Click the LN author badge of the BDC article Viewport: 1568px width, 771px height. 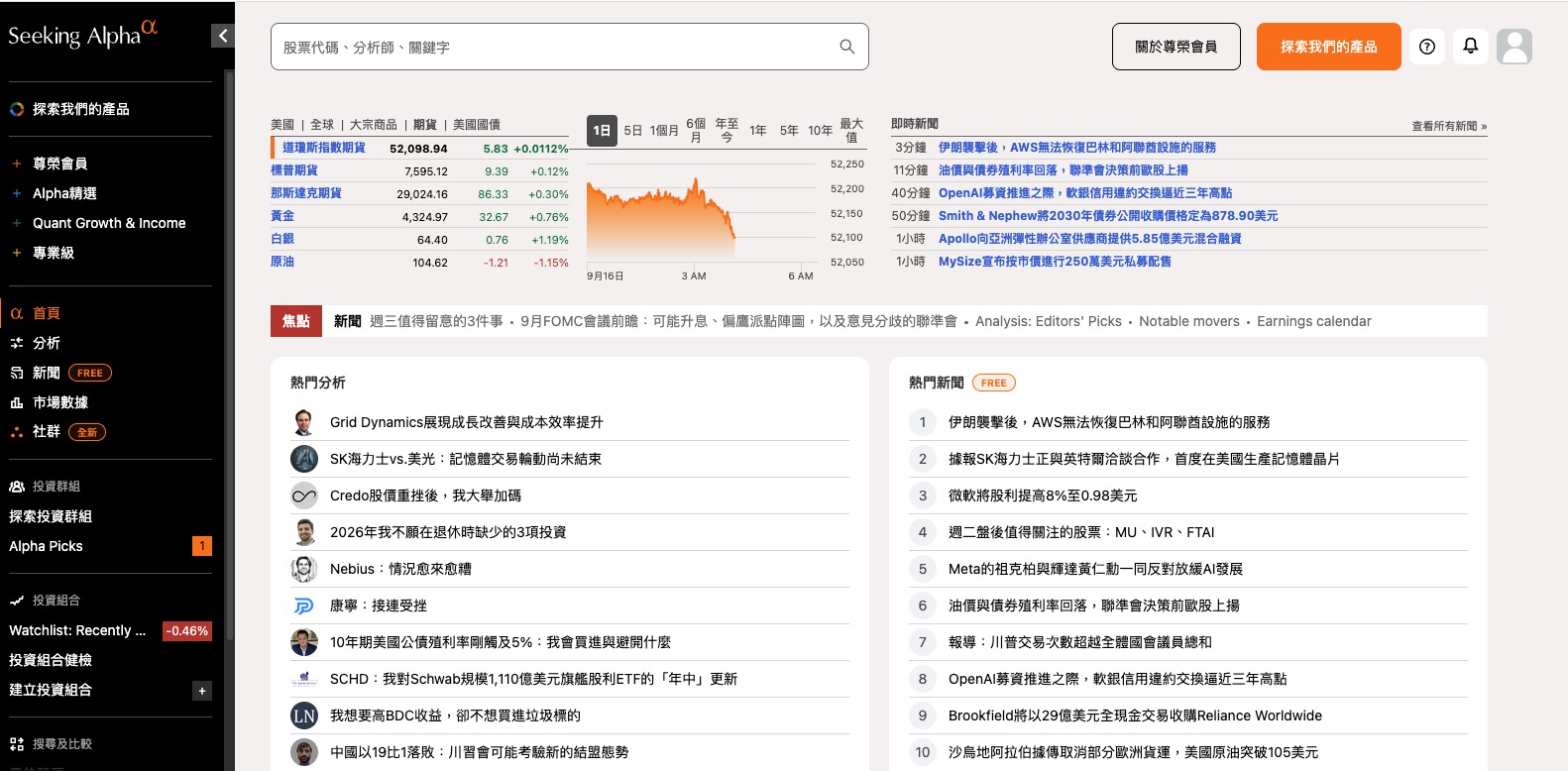[304, 716]
